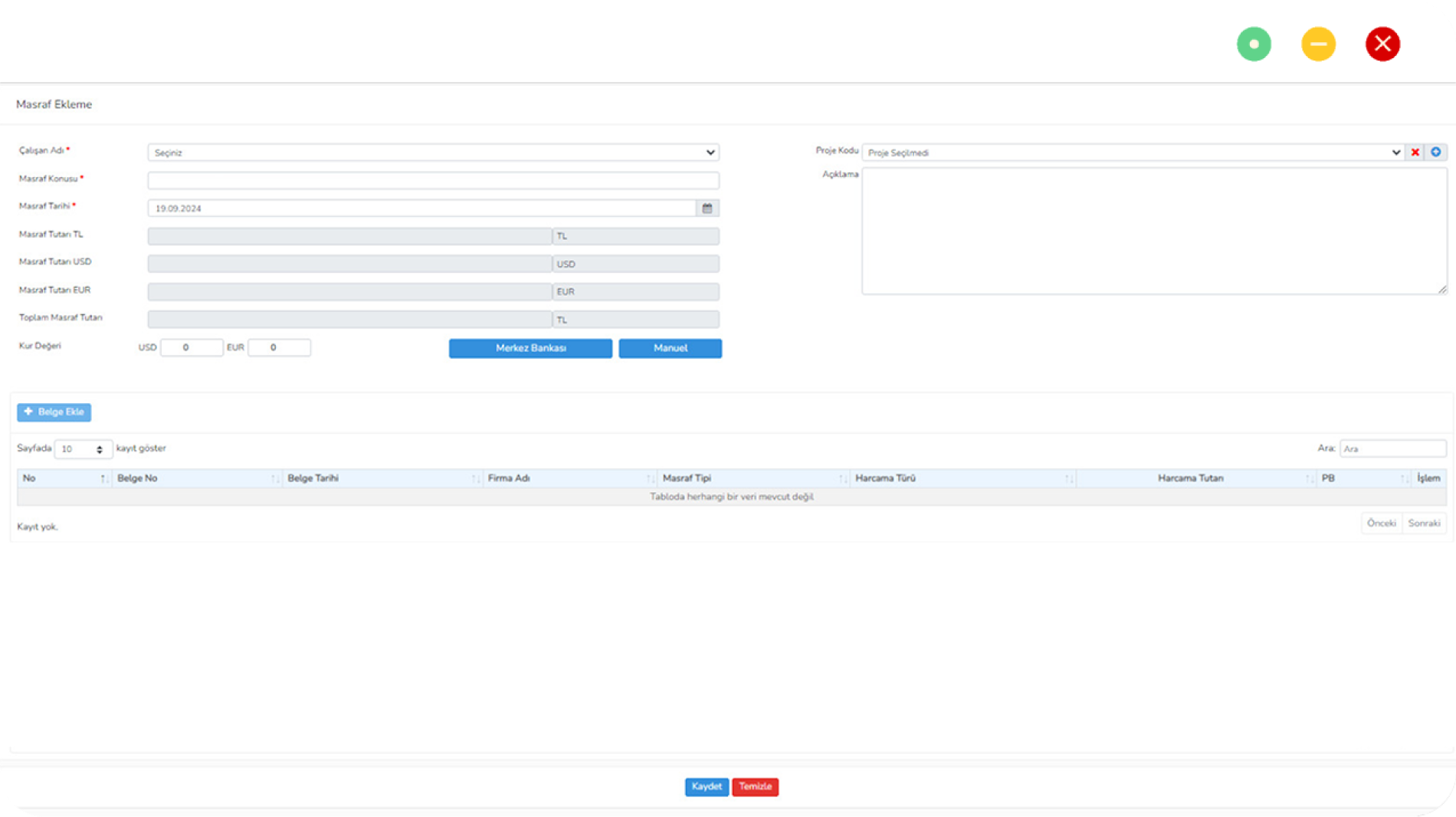Click the Masraf Ekleme page title
This screenshot has width=1456, height=817.
pyautogui.click(x=54, y=104)
